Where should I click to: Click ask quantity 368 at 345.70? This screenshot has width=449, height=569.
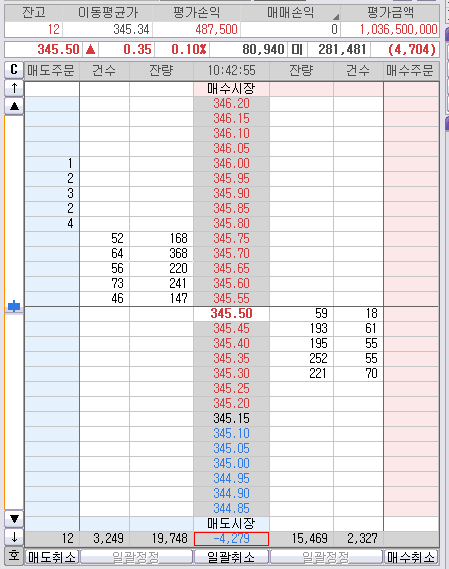[x=162, y=253]
